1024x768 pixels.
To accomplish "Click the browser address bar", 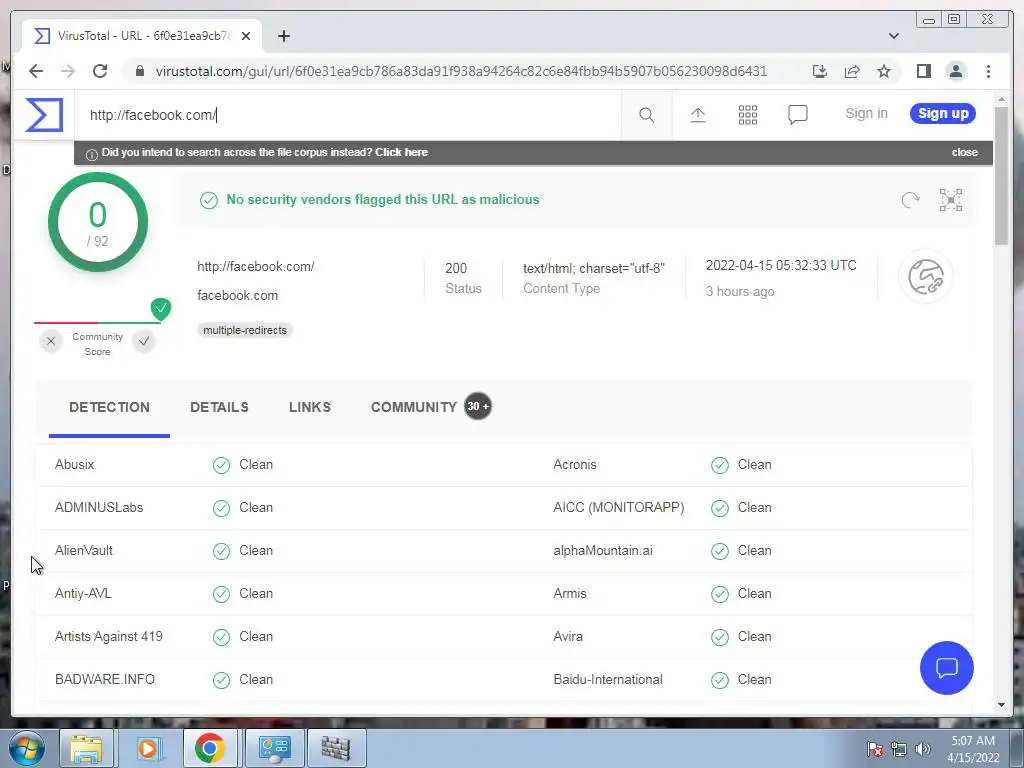I will pyautogui.click(x=460, y=71).
